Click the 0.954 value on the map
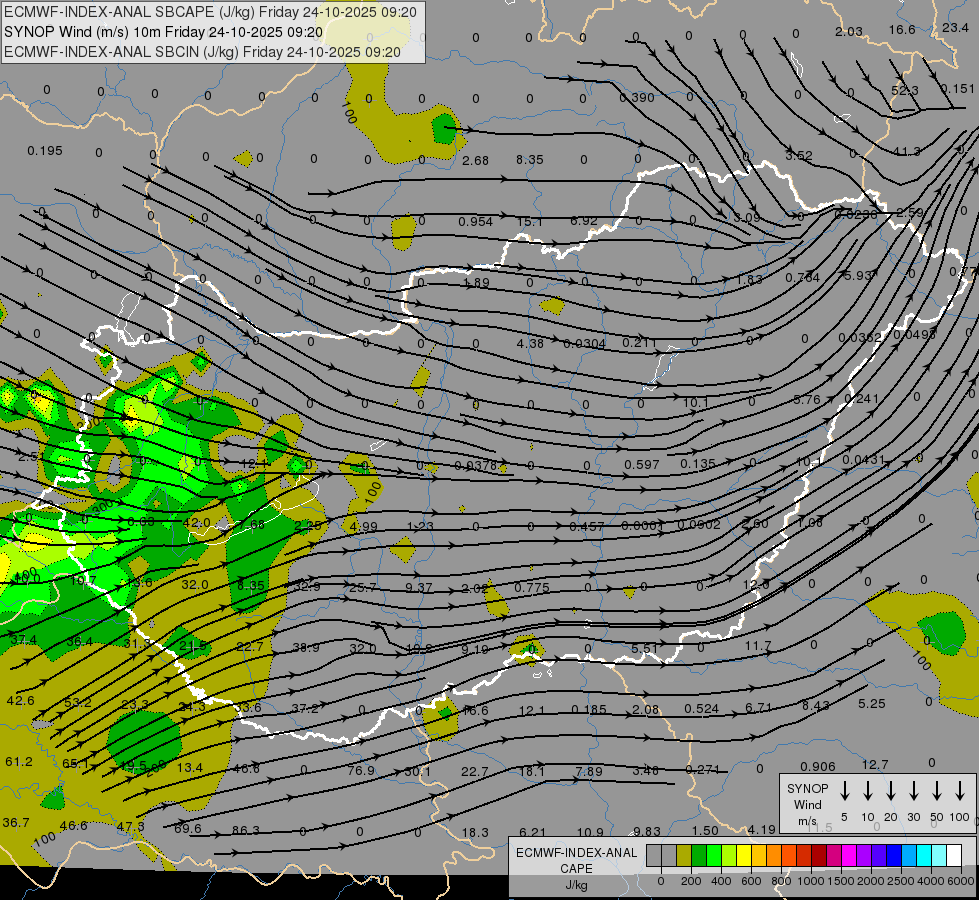979x900 pixels. pos(475,222)
